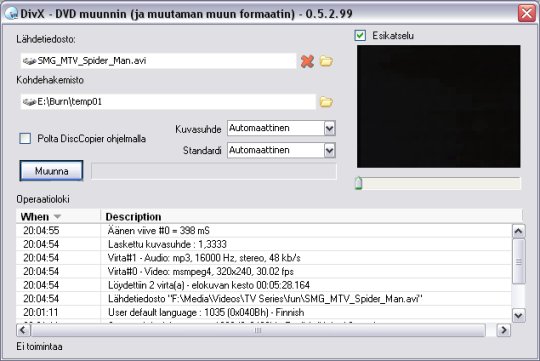Clear source file with red X icon
This screenshot has height=361, width=540.
click(x=307, y=61)
